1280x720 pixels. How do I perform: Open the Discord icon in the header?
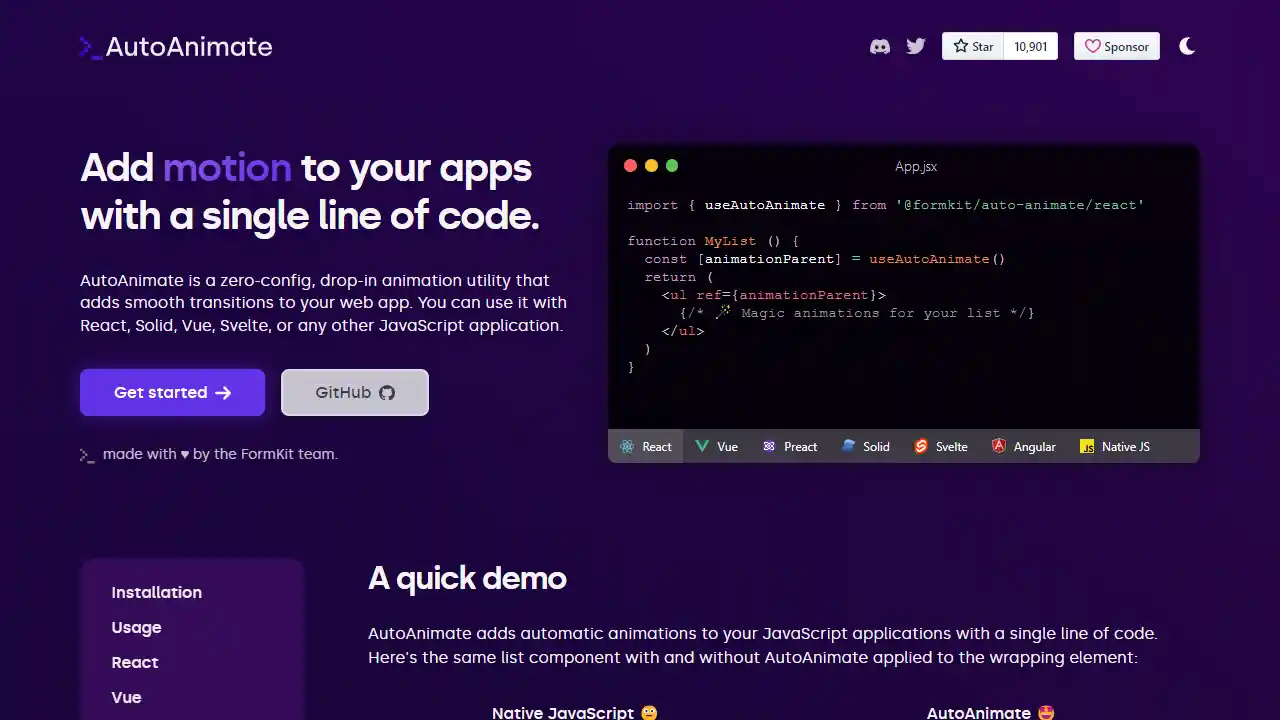(879, 46)
